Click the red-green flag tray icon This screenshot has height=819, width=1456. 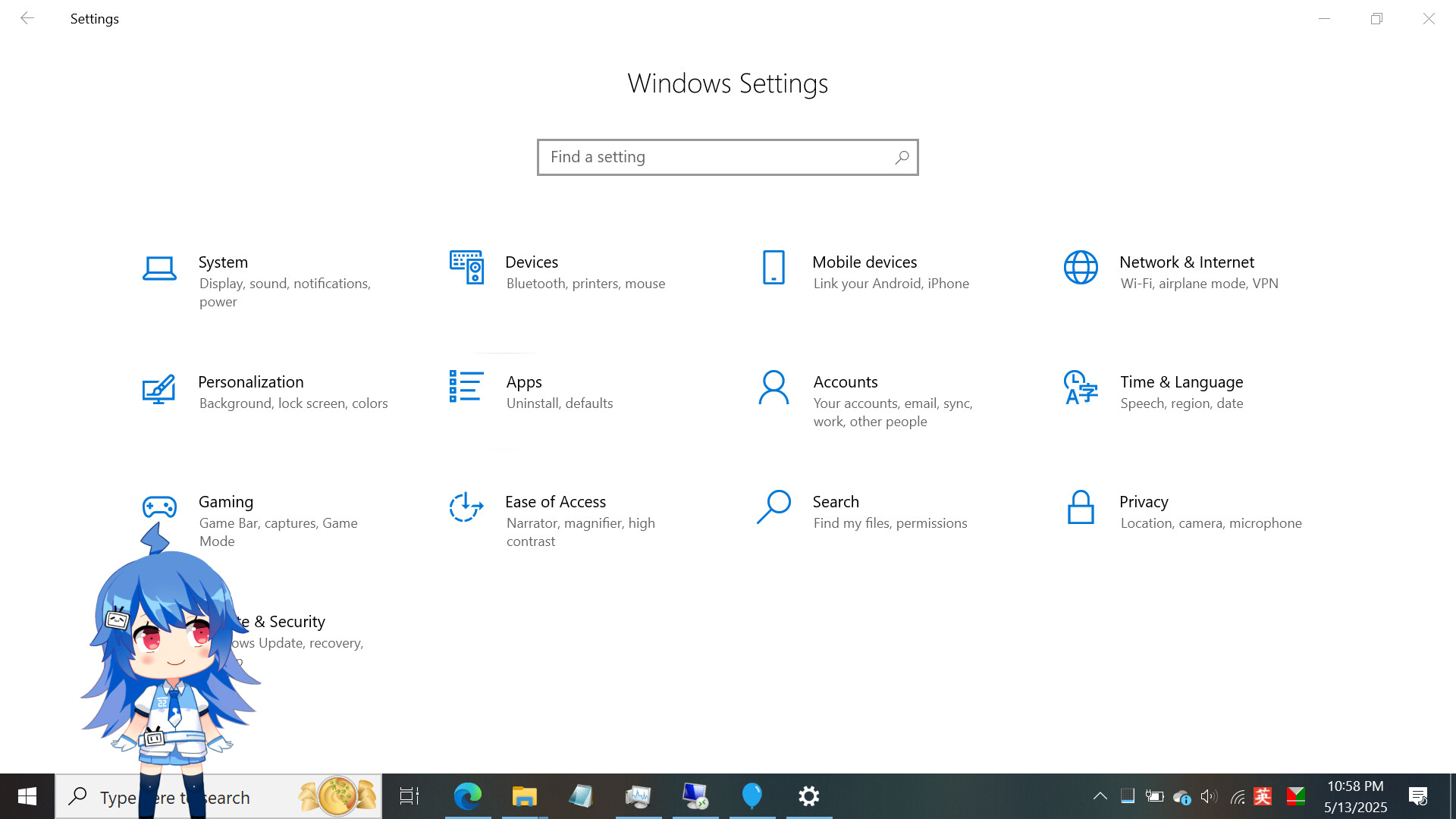(1295, 796)
